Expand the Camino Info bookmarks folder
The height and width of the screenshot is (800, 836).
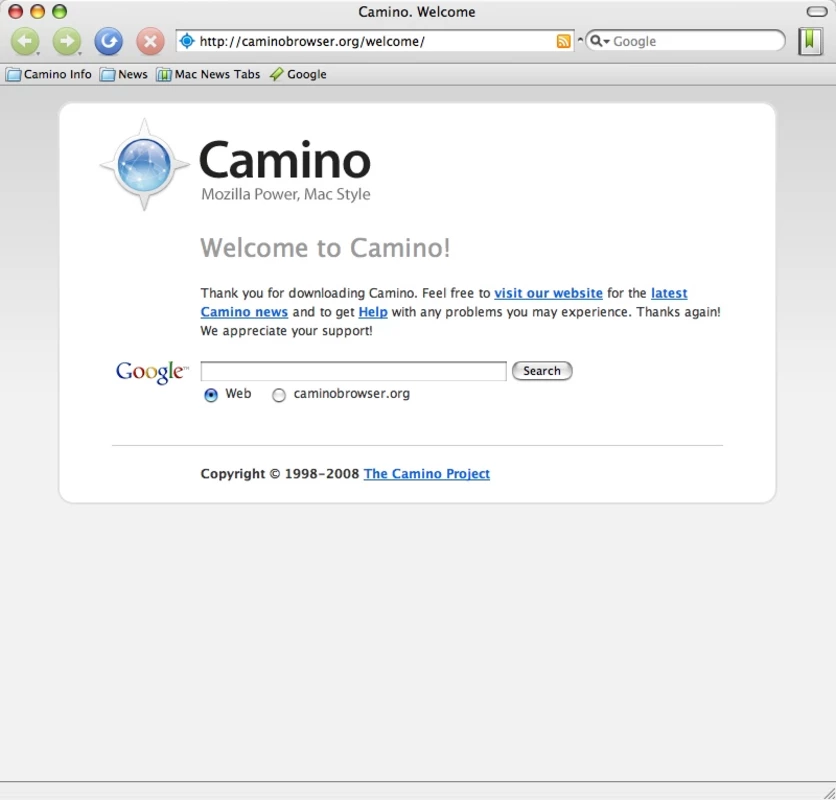(49, 74)
